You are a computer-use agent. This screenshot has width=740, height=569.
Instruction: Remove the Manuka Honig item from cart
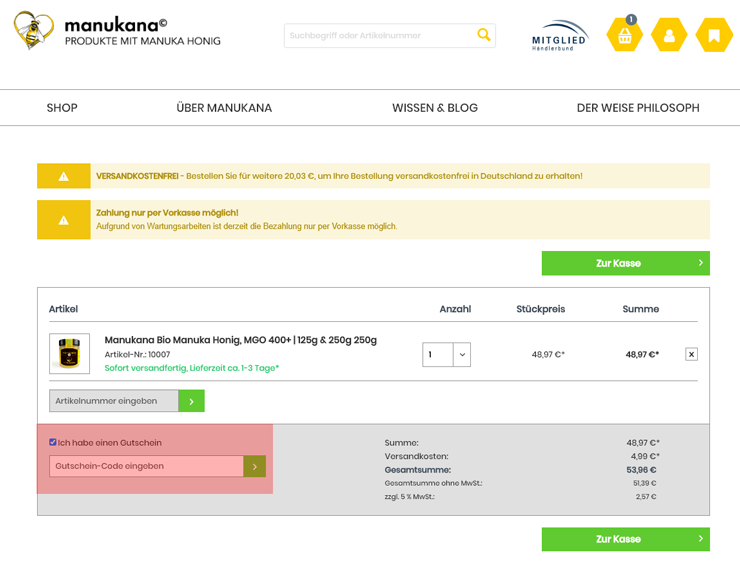point(691,354)
